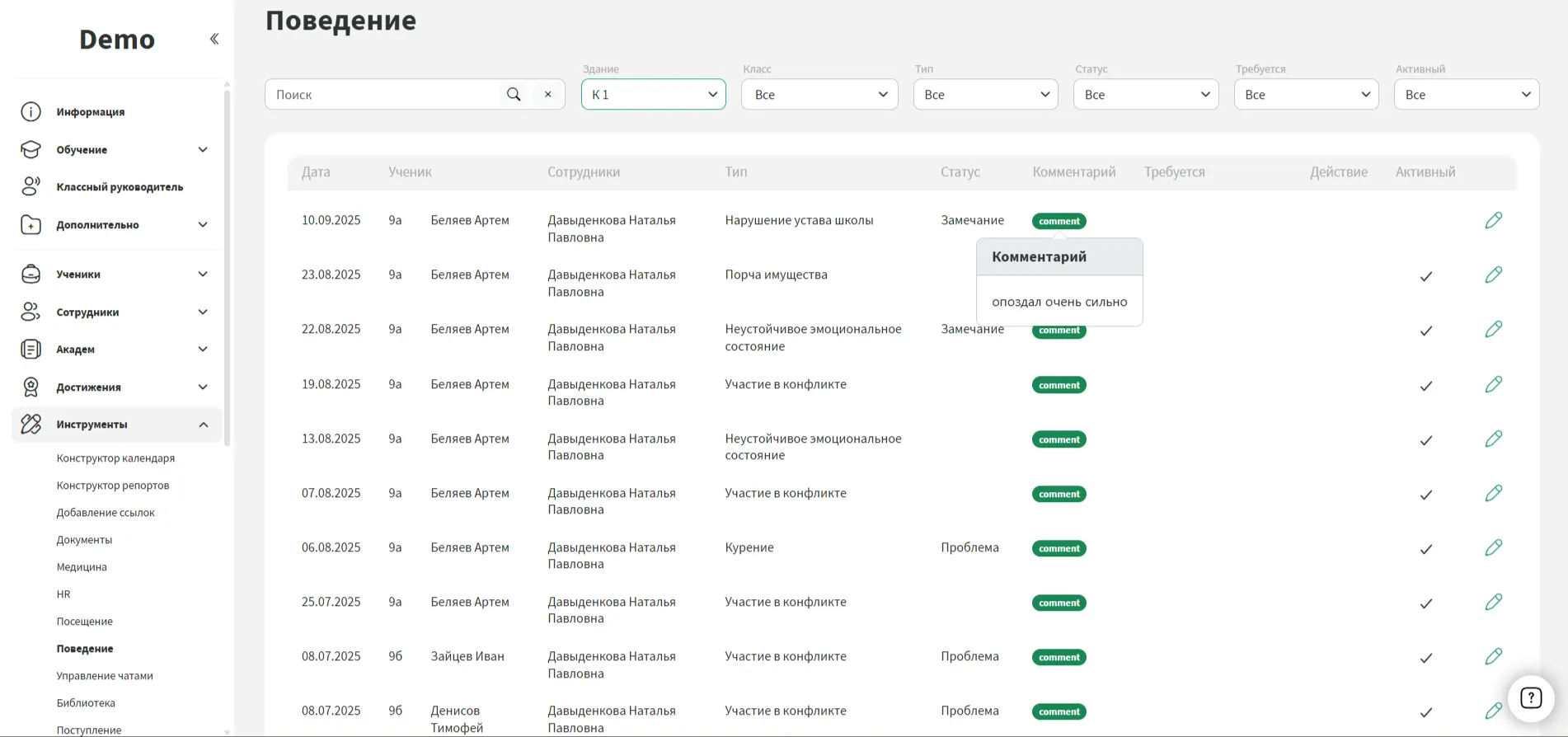Viewport: 1568px width, 737px height.
Task: Click the Классный руководитель sidebar icon
Action: [x=31, y=187]
